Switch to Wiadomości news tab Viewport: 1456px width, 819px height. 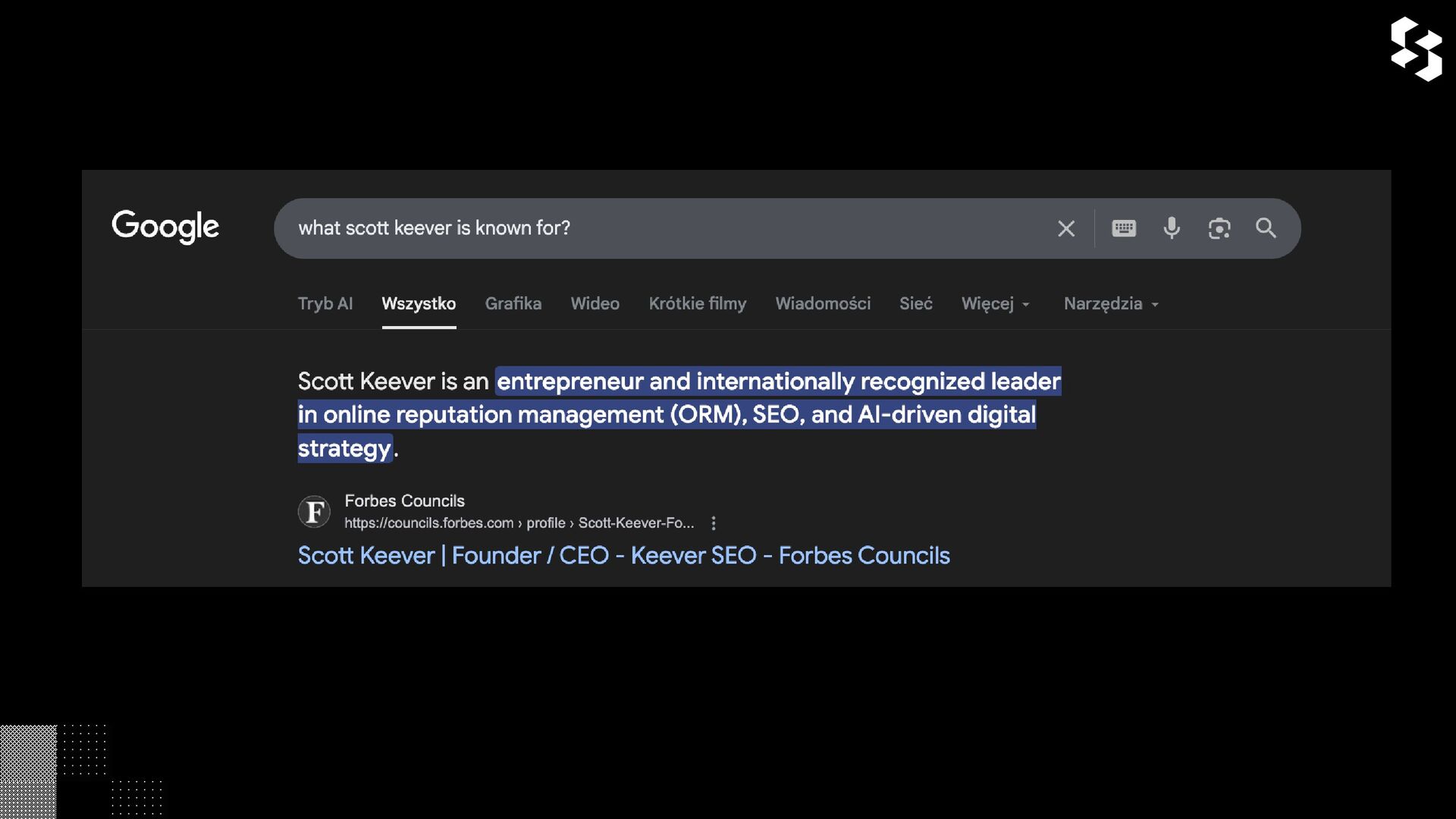click(823, 304)
